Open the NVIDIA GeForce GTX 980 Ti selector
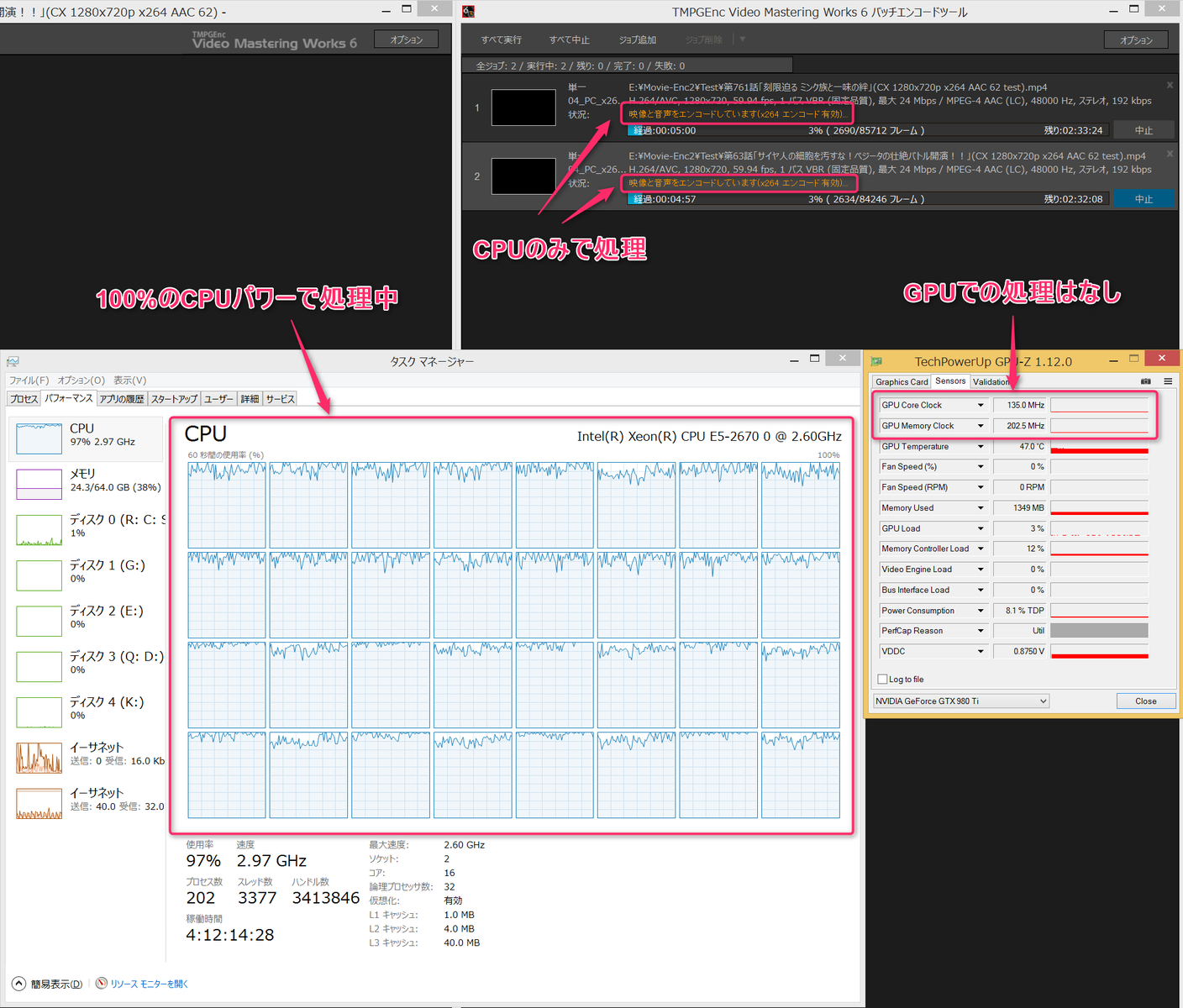The height and width of the screenshot is (1008, 1183). click(x=961, y=701)
